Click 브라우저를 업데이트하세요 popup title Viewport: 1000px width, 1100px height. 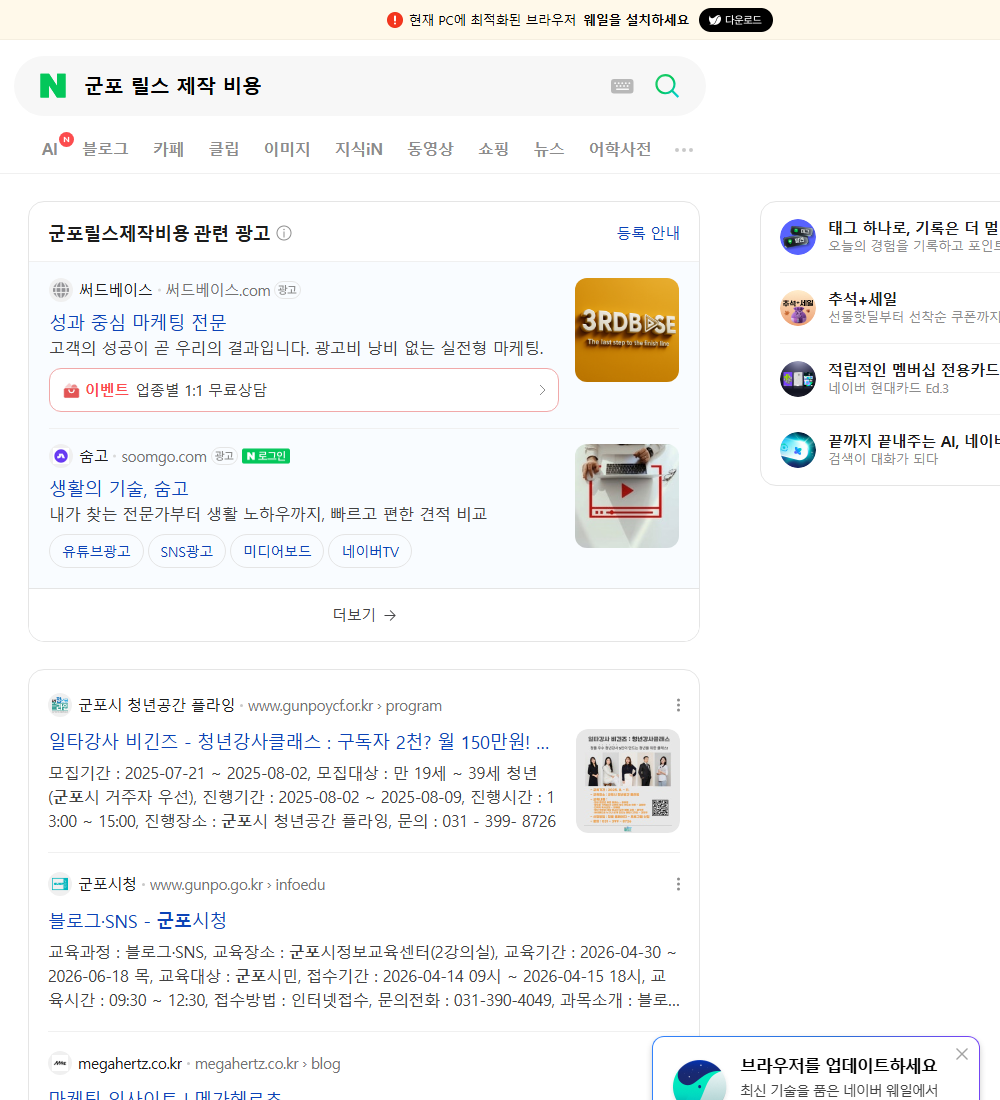839,1065
